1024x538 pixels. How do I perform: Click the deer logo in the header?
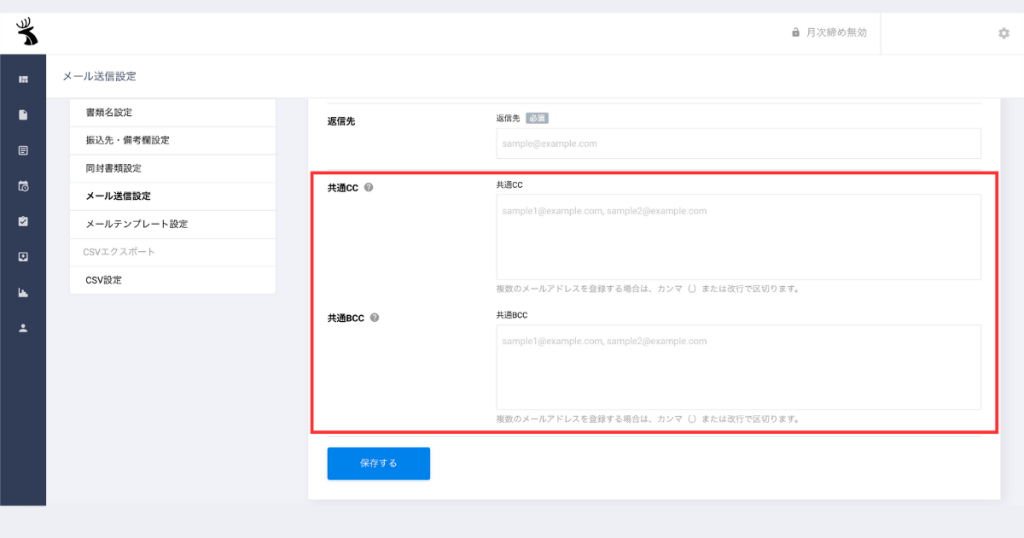click(x=27, y=31)
